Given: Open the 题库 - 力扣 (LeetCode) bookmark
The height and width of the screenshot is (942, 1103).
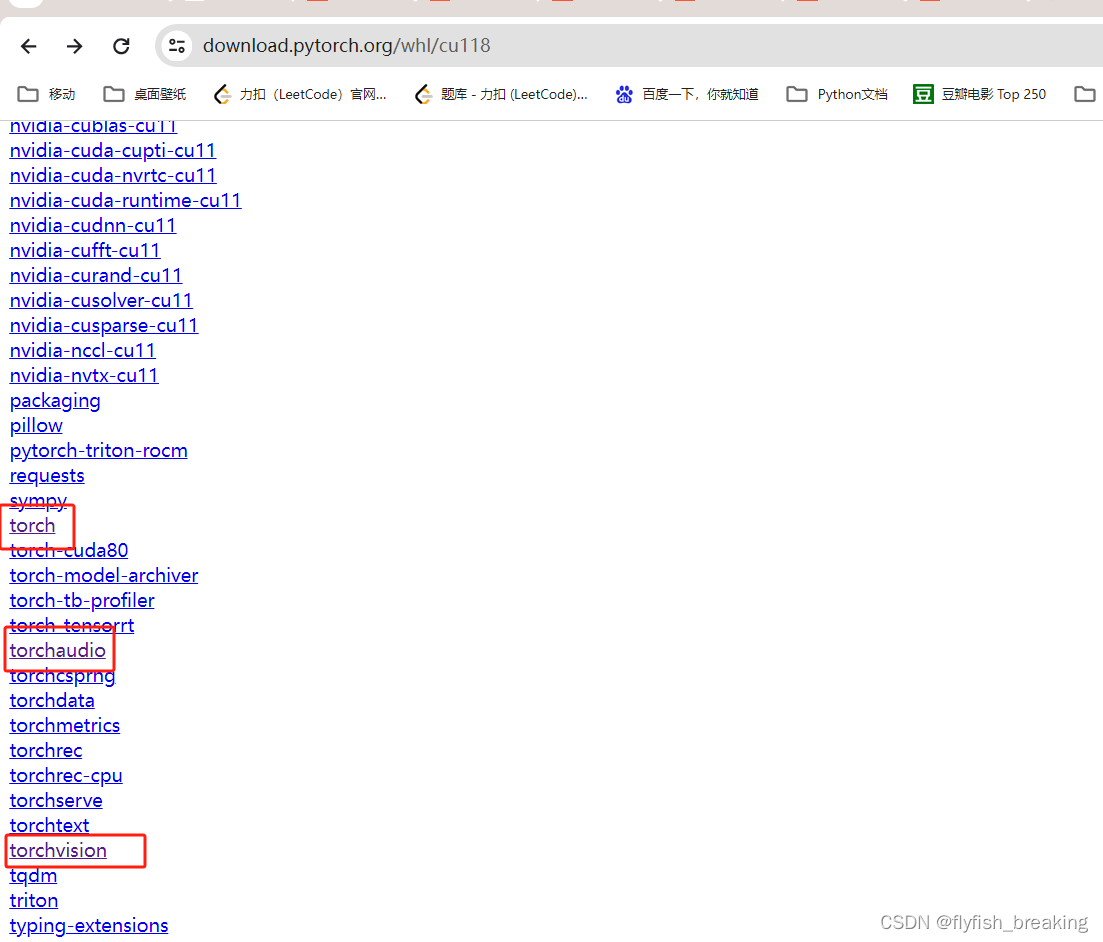Looking at the screenshot, I should 502,94.
